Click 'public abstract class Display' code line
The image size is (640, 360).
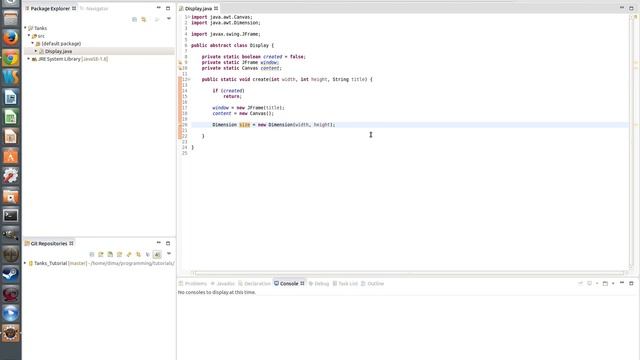tap(232, 45)
